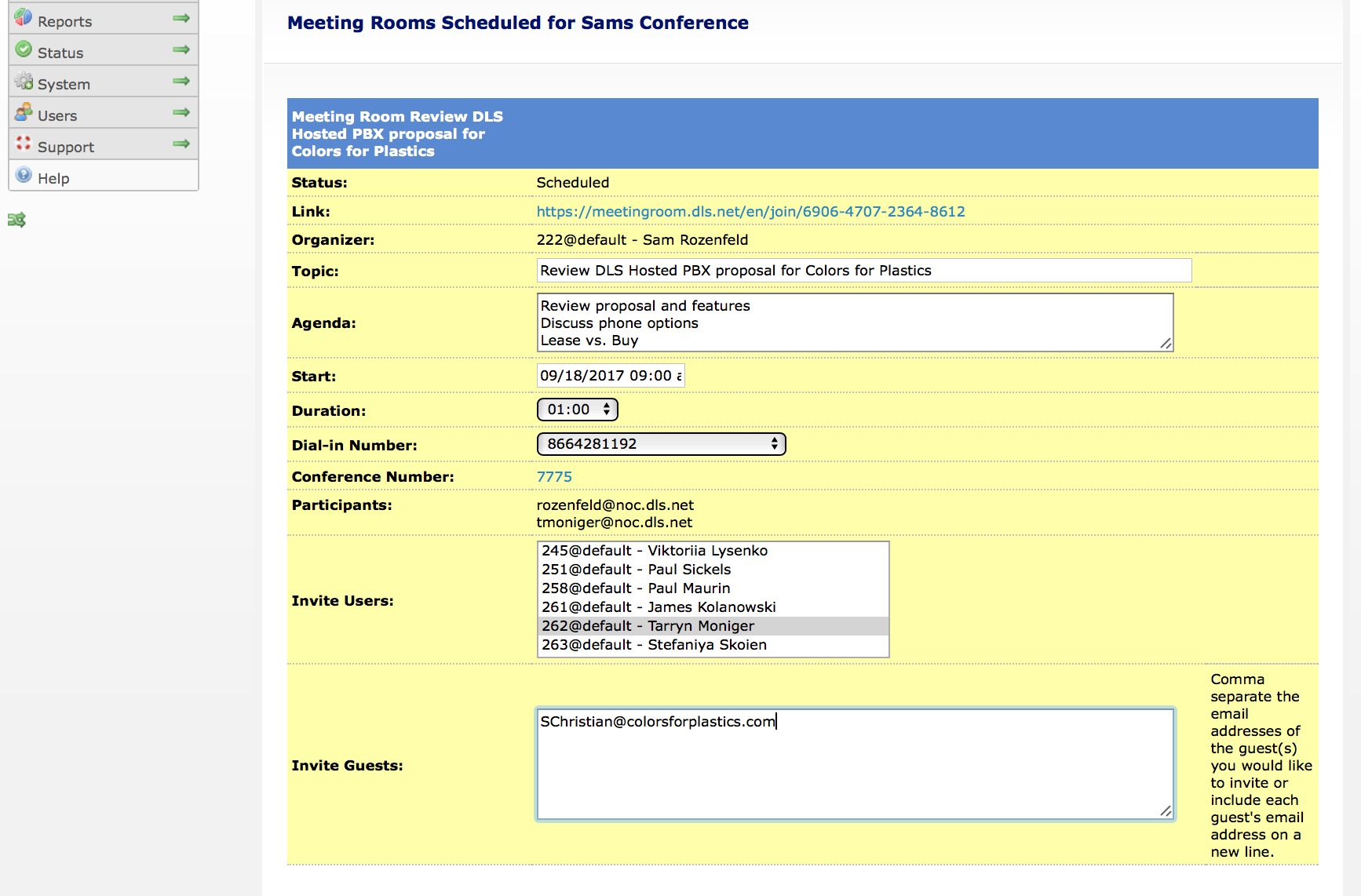The height and width of the screenshot is (896, 1361).
Task: Click conference number 7775 link
Action: pyautogui.click(x=554, y=477)
